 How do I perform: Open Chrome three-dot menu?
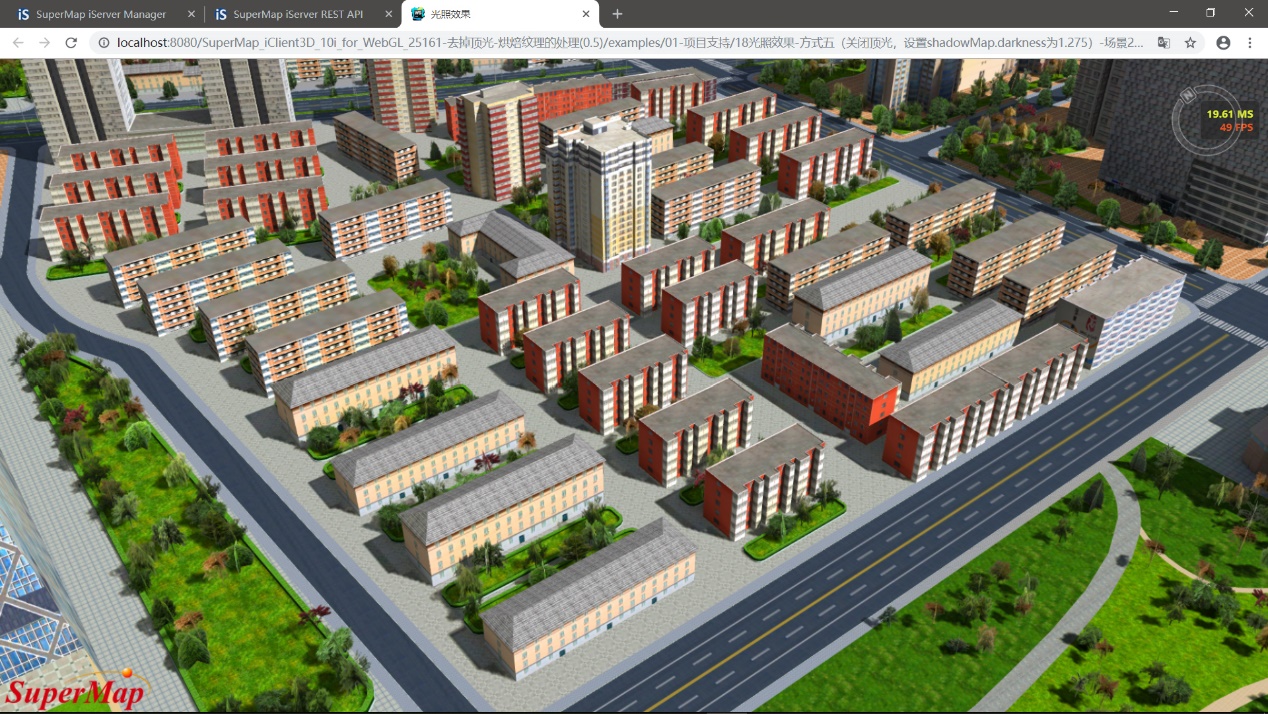(x=1250, y=43)
